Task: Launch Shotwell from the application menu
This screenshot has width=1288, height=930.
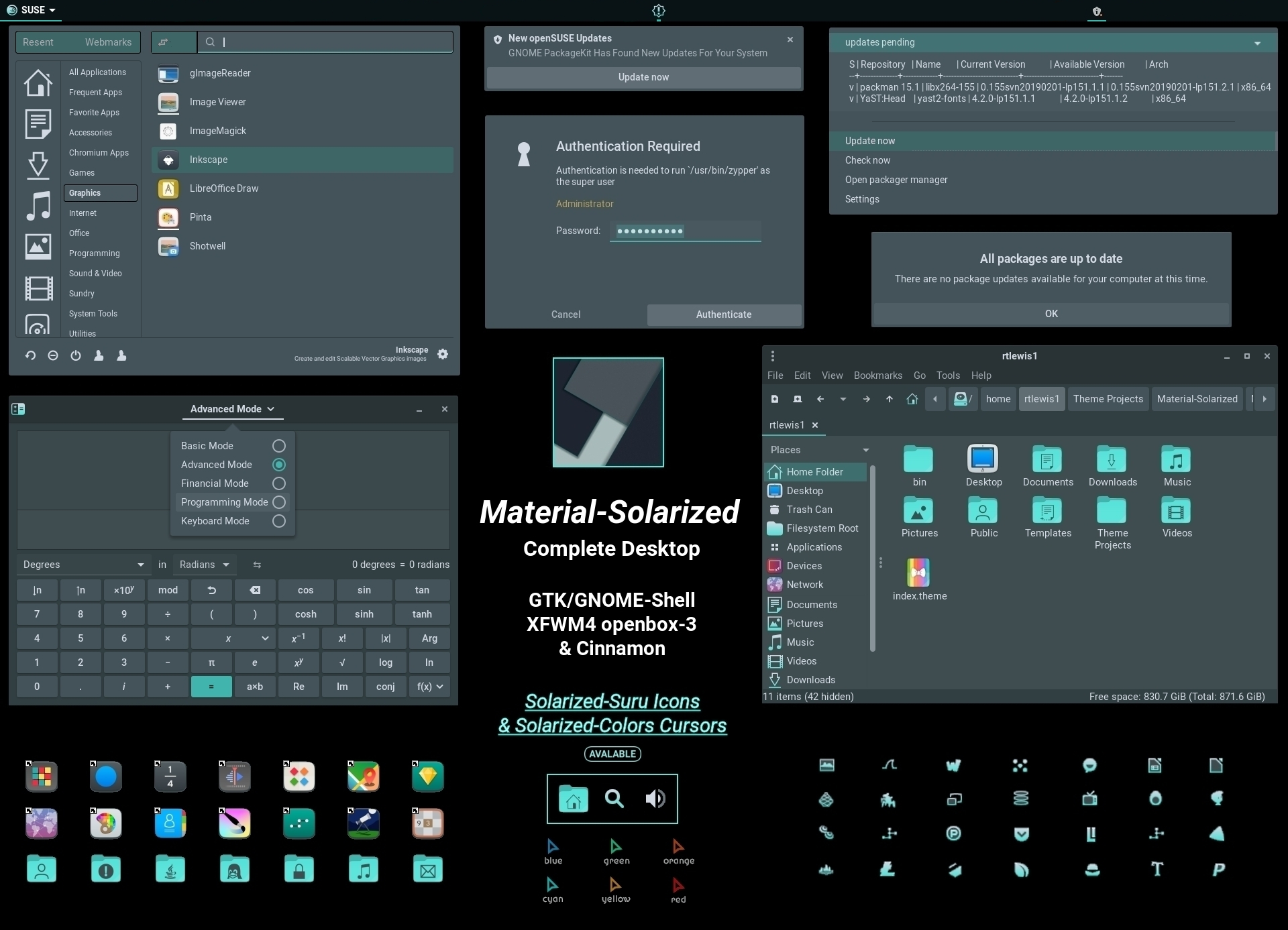Action: click(x=207, y=246)
